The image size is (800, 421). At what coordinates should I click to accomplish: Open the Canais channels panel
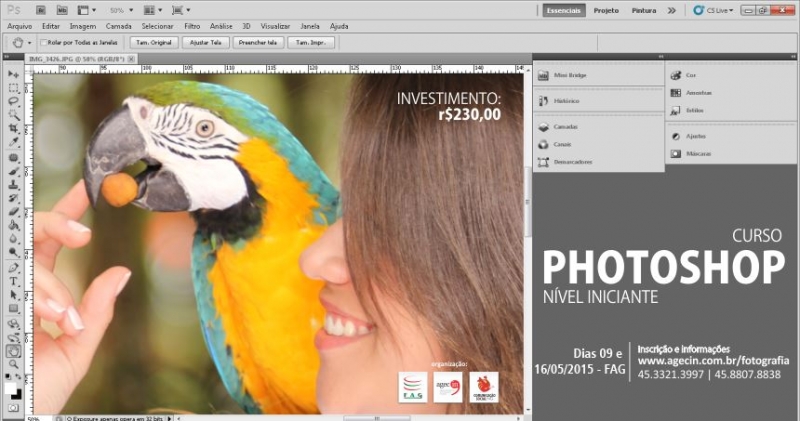pos(561,145)
